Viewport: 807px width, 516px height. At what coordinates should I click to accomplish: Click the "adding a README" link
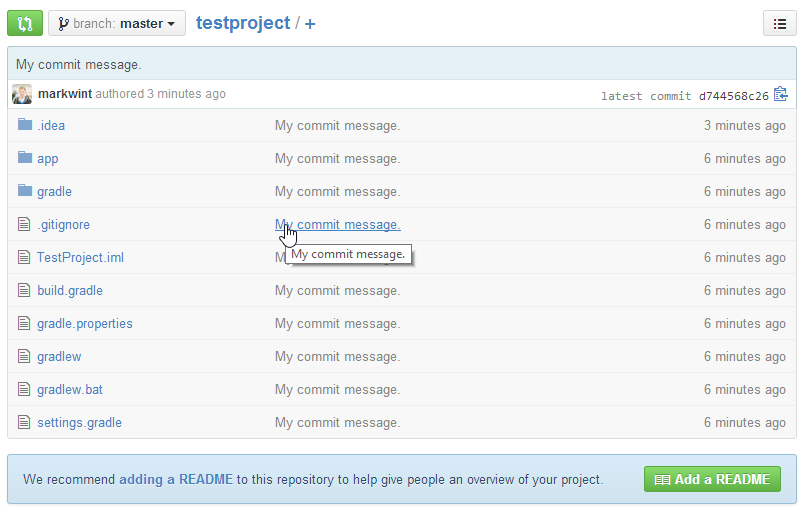[176, 479]
